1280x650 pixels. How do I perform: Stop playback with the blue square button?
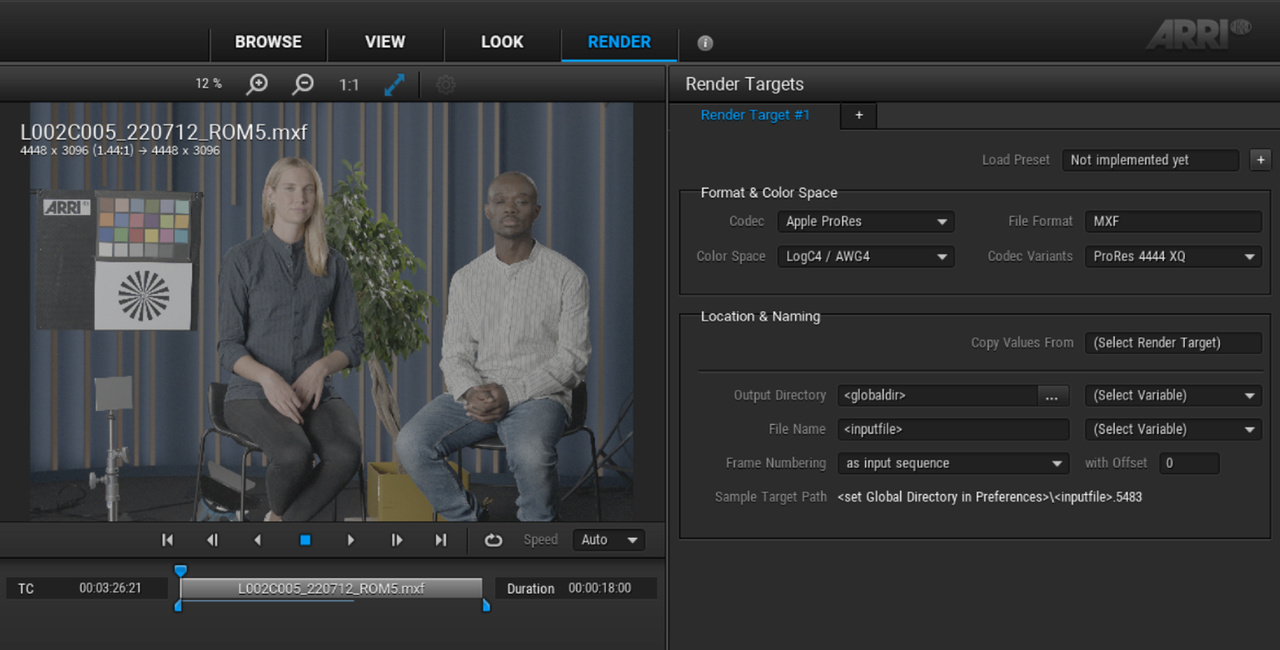coord(305,540)
